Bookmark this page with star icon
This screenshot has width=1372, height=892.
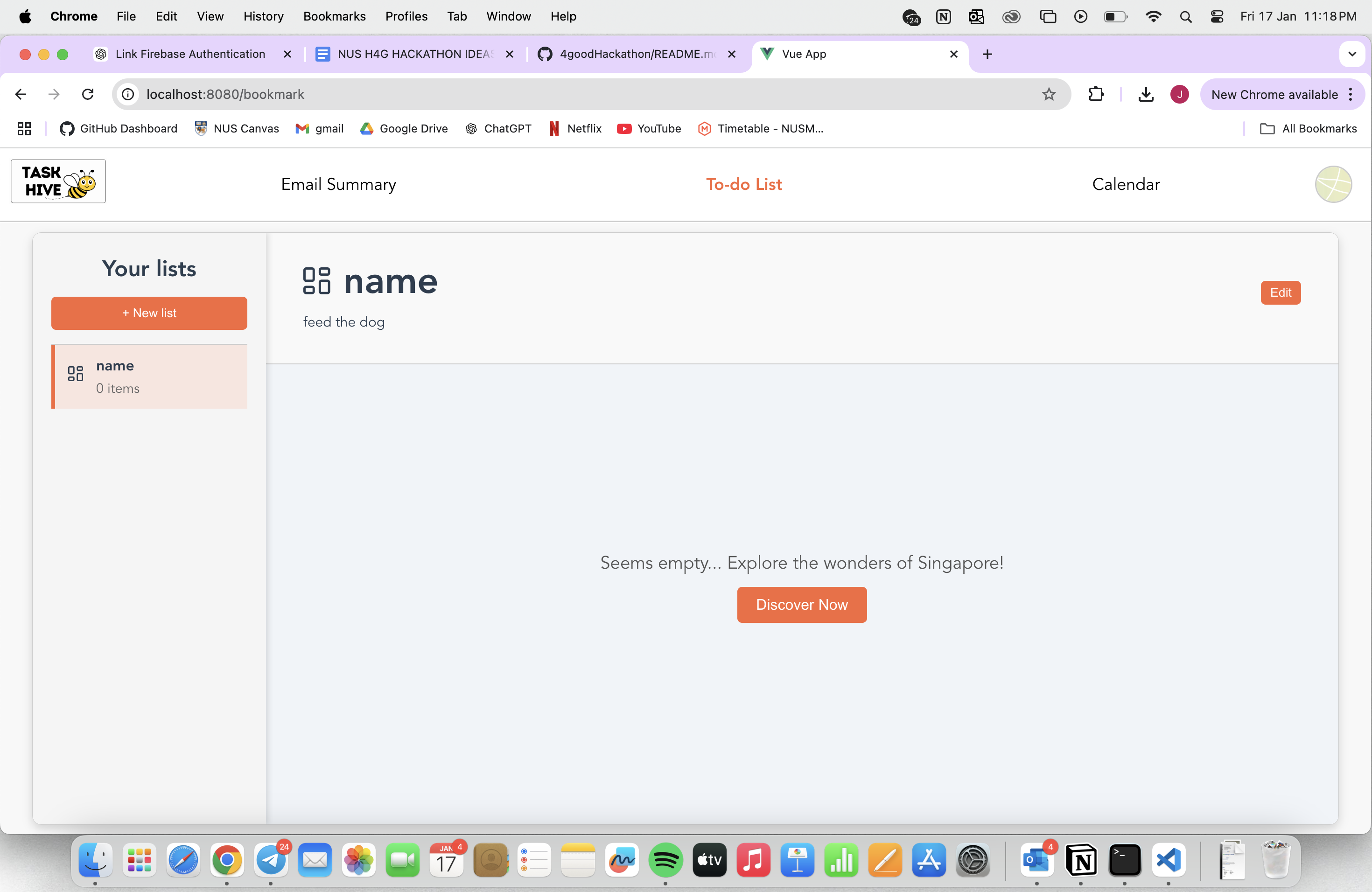coord(1049,95)
